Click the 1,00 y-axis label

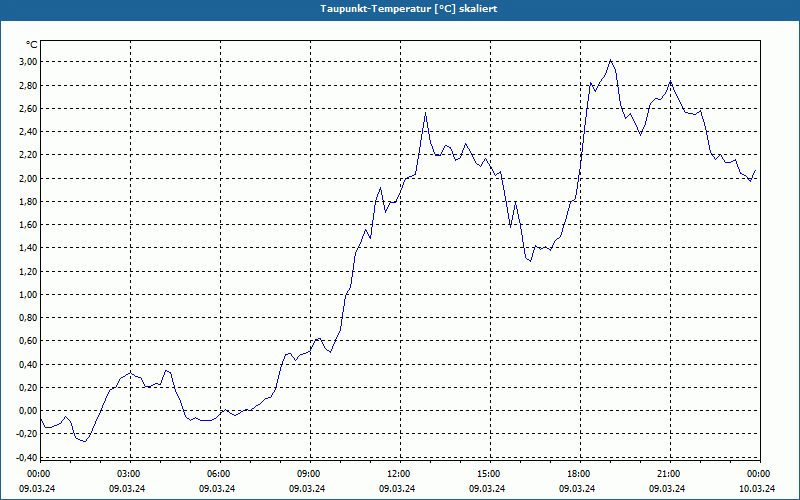click(x=29, y=294)
